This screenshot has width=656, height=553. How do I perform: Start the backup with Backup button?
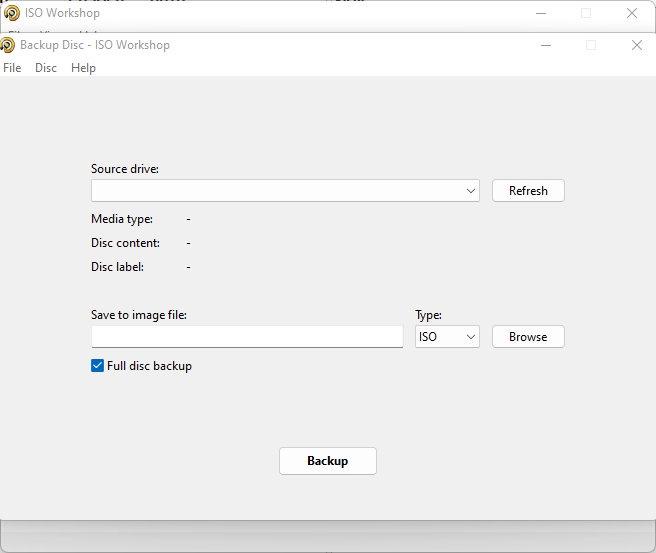(328, 461)
